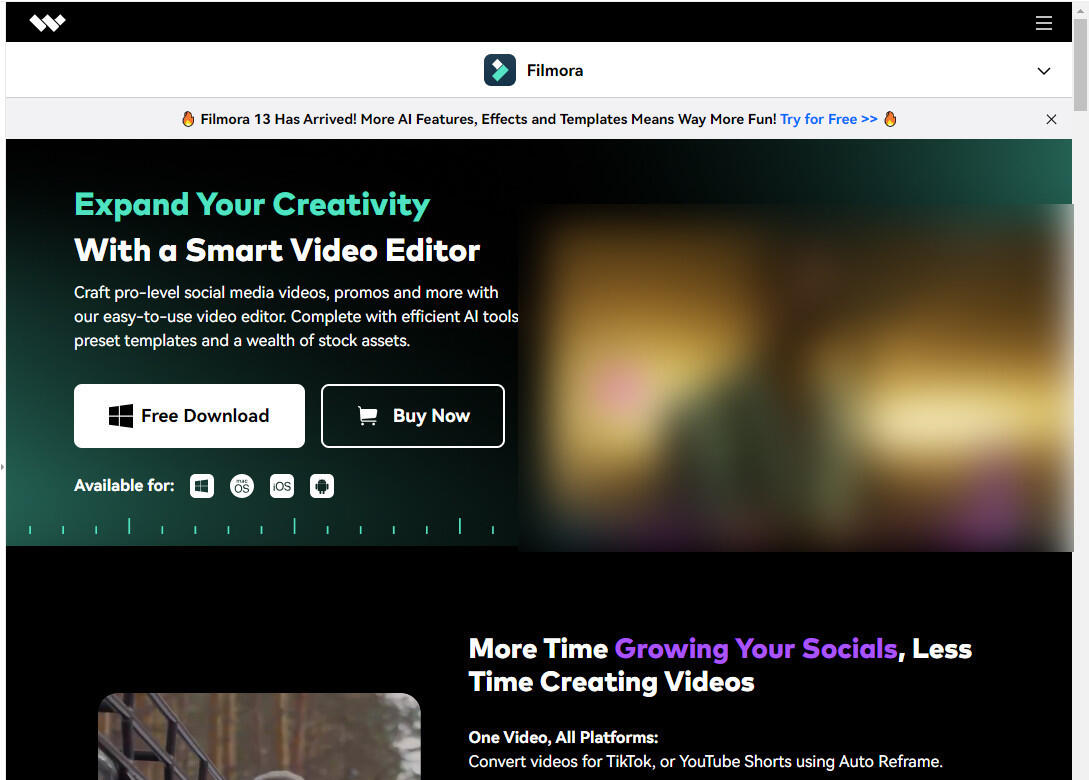Click the Buy Now button label
The image size is (1089, 780).
pos(431,416)
